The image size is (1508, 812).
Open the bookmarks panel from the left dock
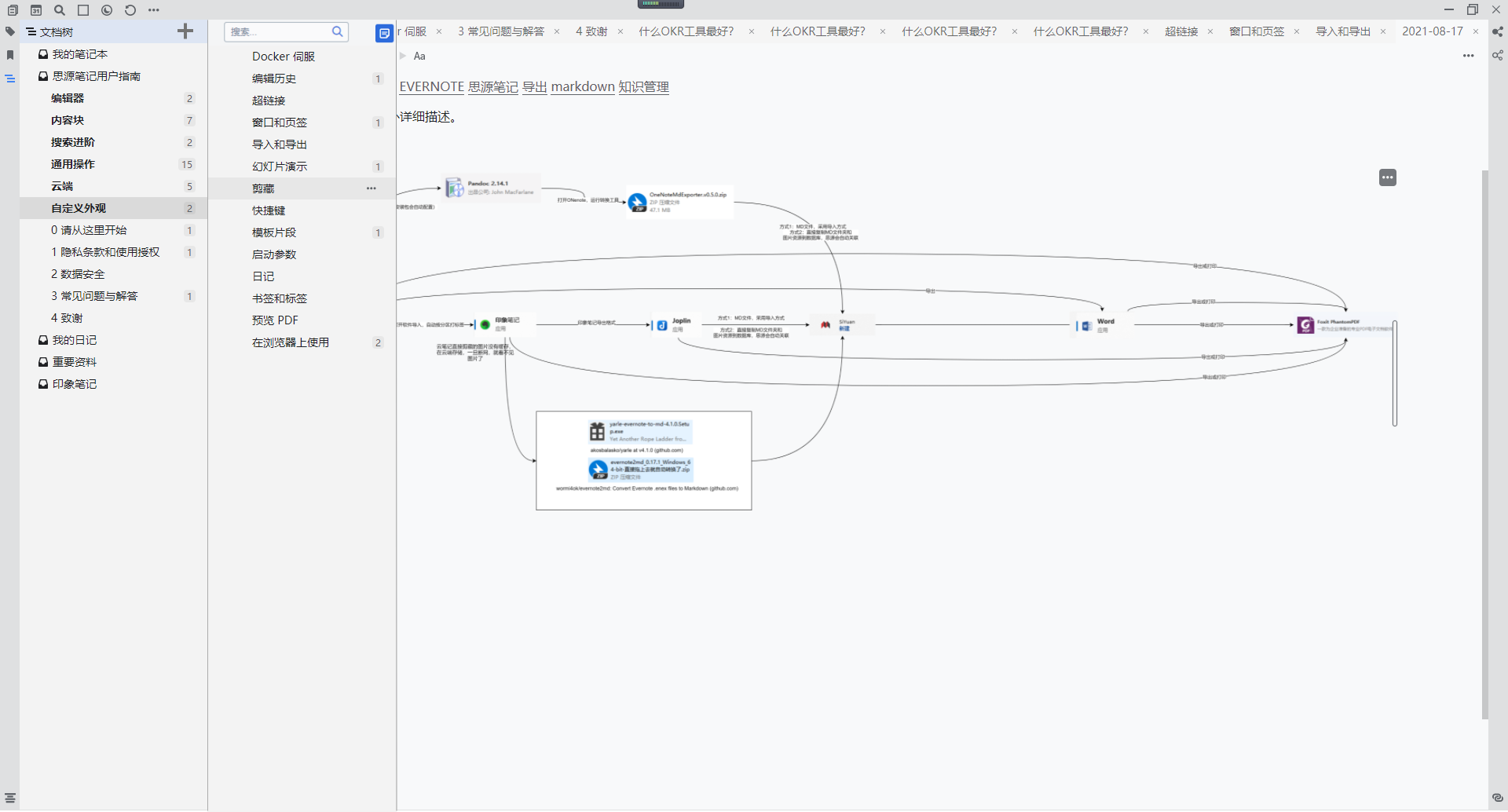(10, 55)
